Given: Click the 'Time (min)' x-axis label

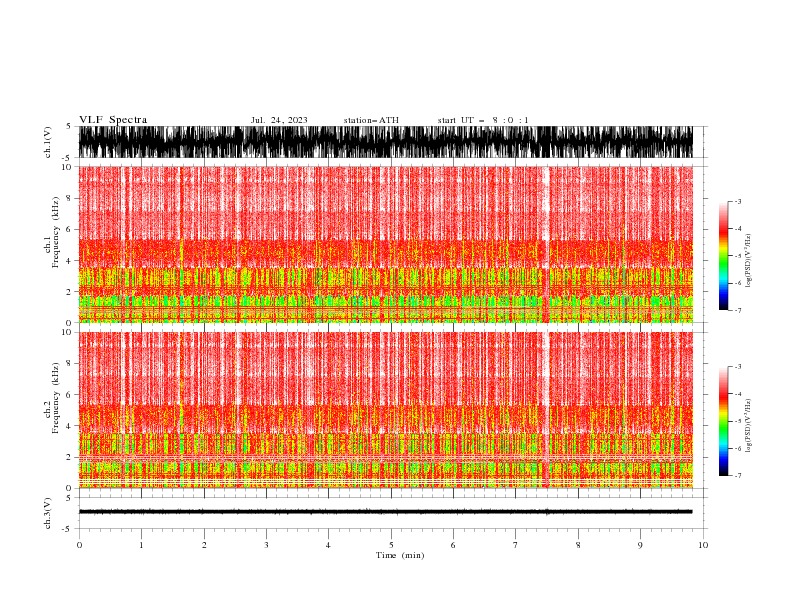Looking at the screenshot, I should click(400, 555).
